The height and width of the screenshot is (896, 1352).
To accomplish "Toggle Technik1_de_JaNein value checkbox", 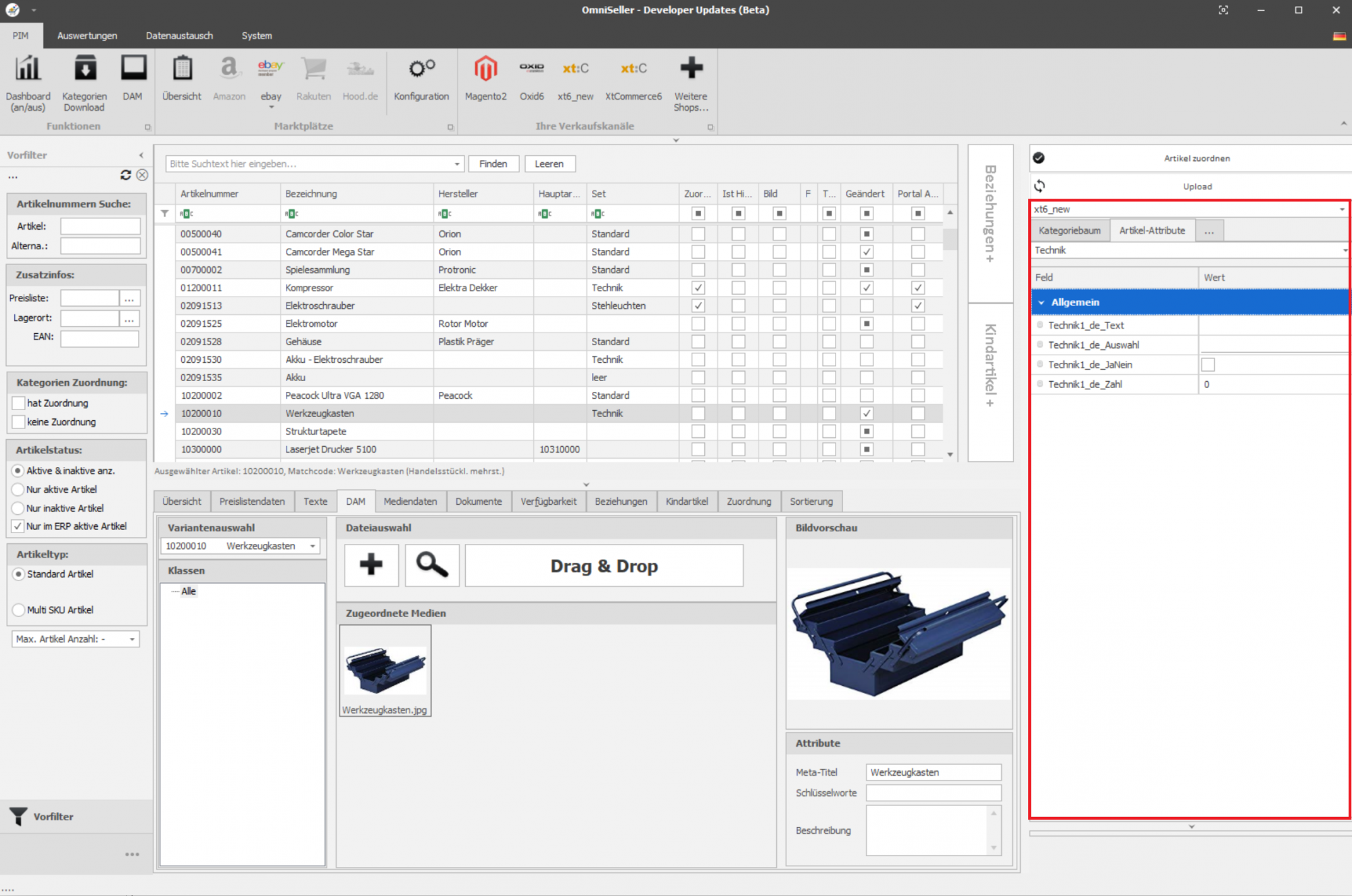I will [1208, 365].
